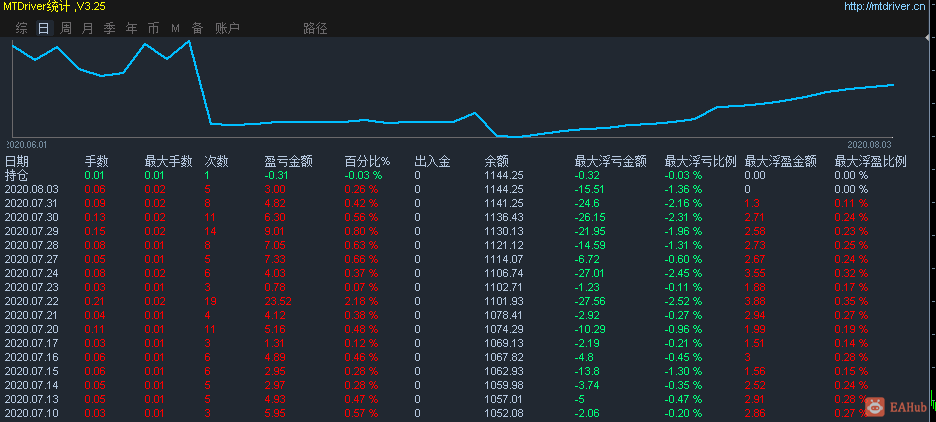This screenshot has height=422, width=936.
Task: Click the -0.31 position profit value
Action: click(x=276, y=175)
